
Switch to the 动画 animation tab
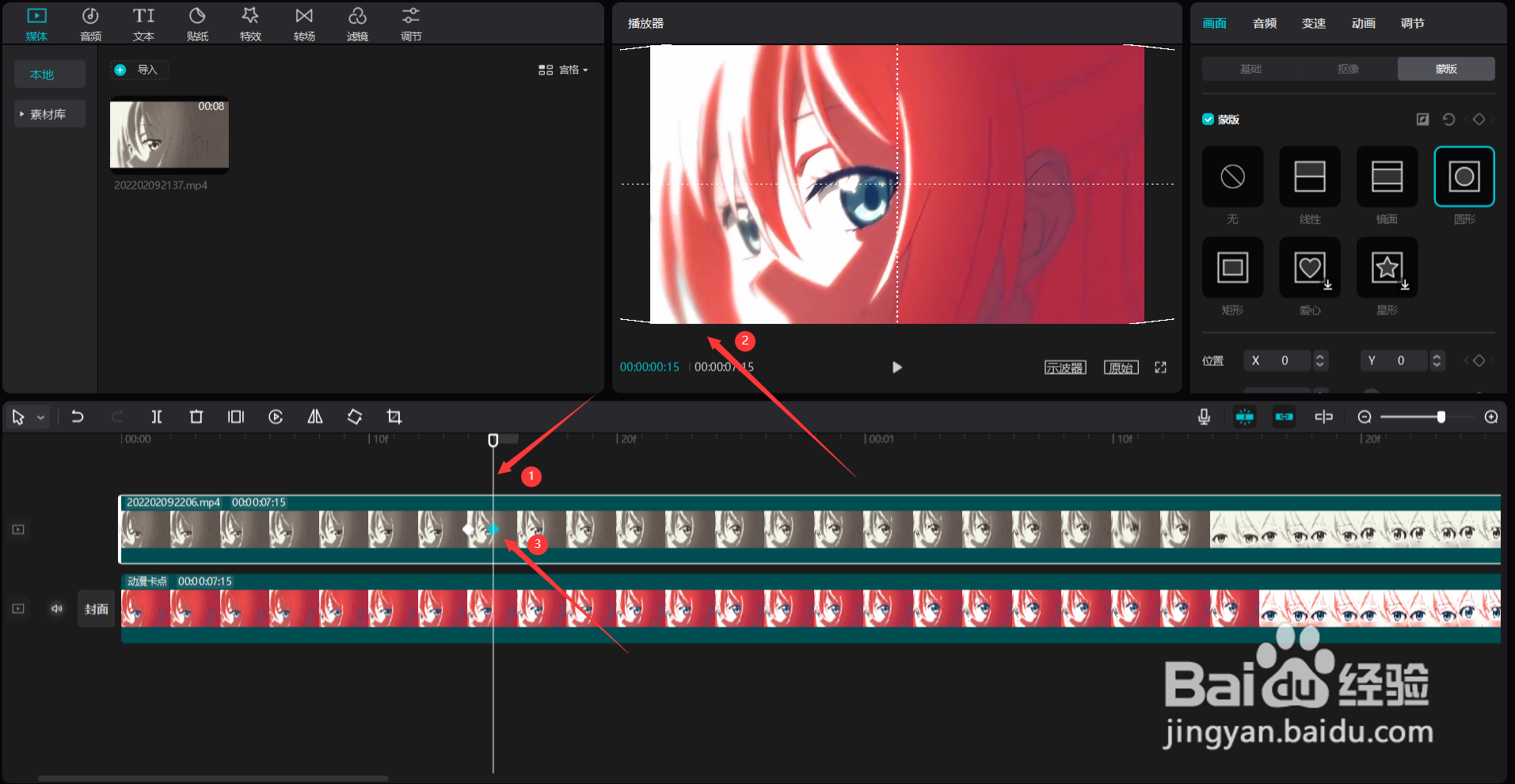1363,23
